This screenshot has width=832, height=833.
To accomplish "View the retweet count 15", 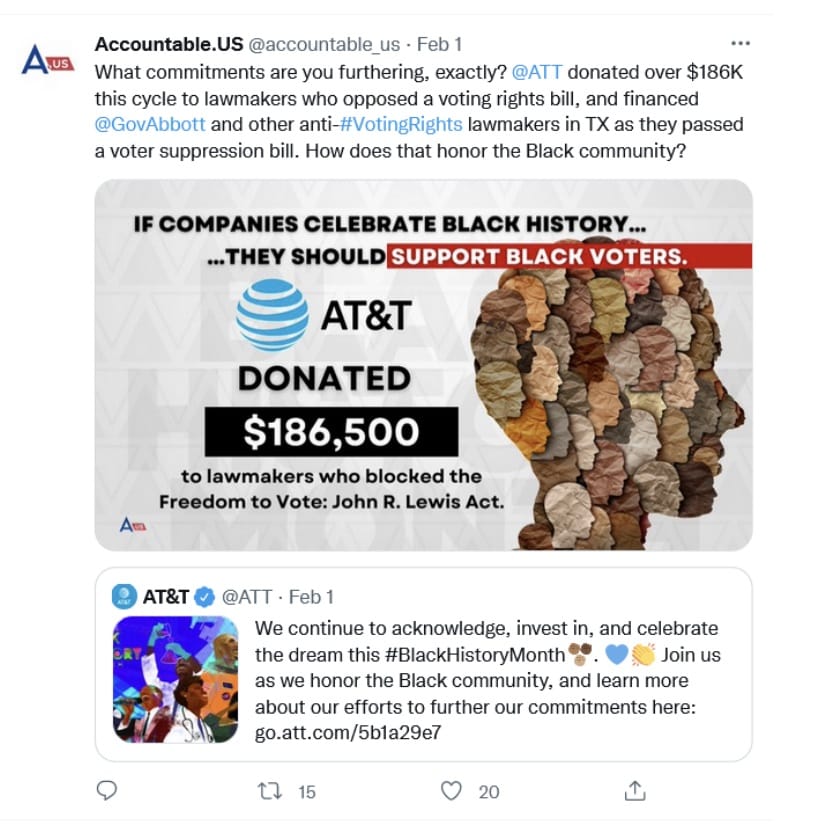I will [x=307, y=792].
